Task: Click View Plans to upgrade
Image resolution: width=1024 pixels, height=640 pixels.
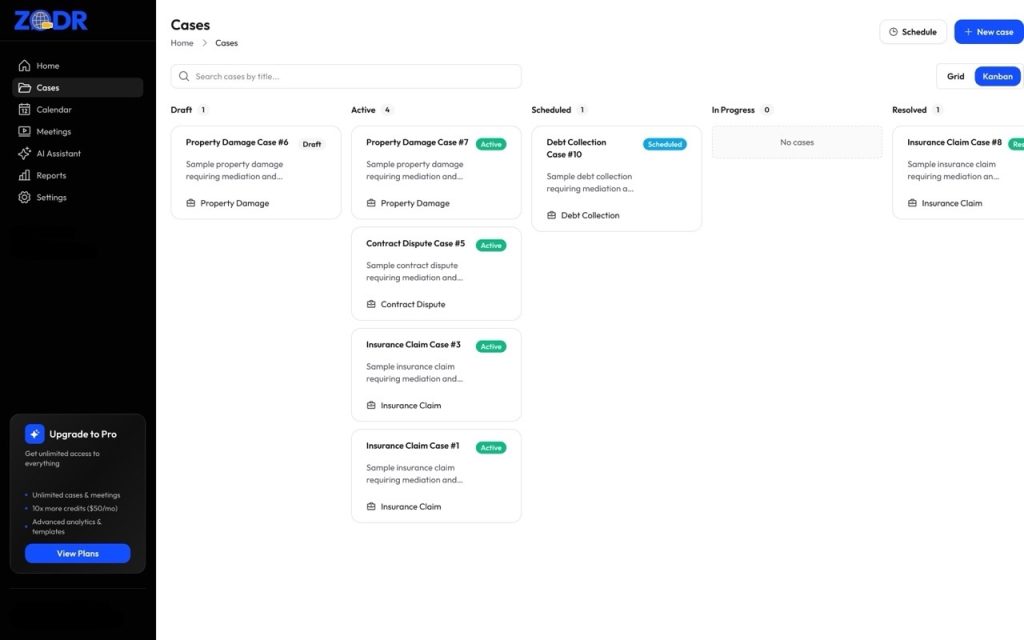Action: 77,553
